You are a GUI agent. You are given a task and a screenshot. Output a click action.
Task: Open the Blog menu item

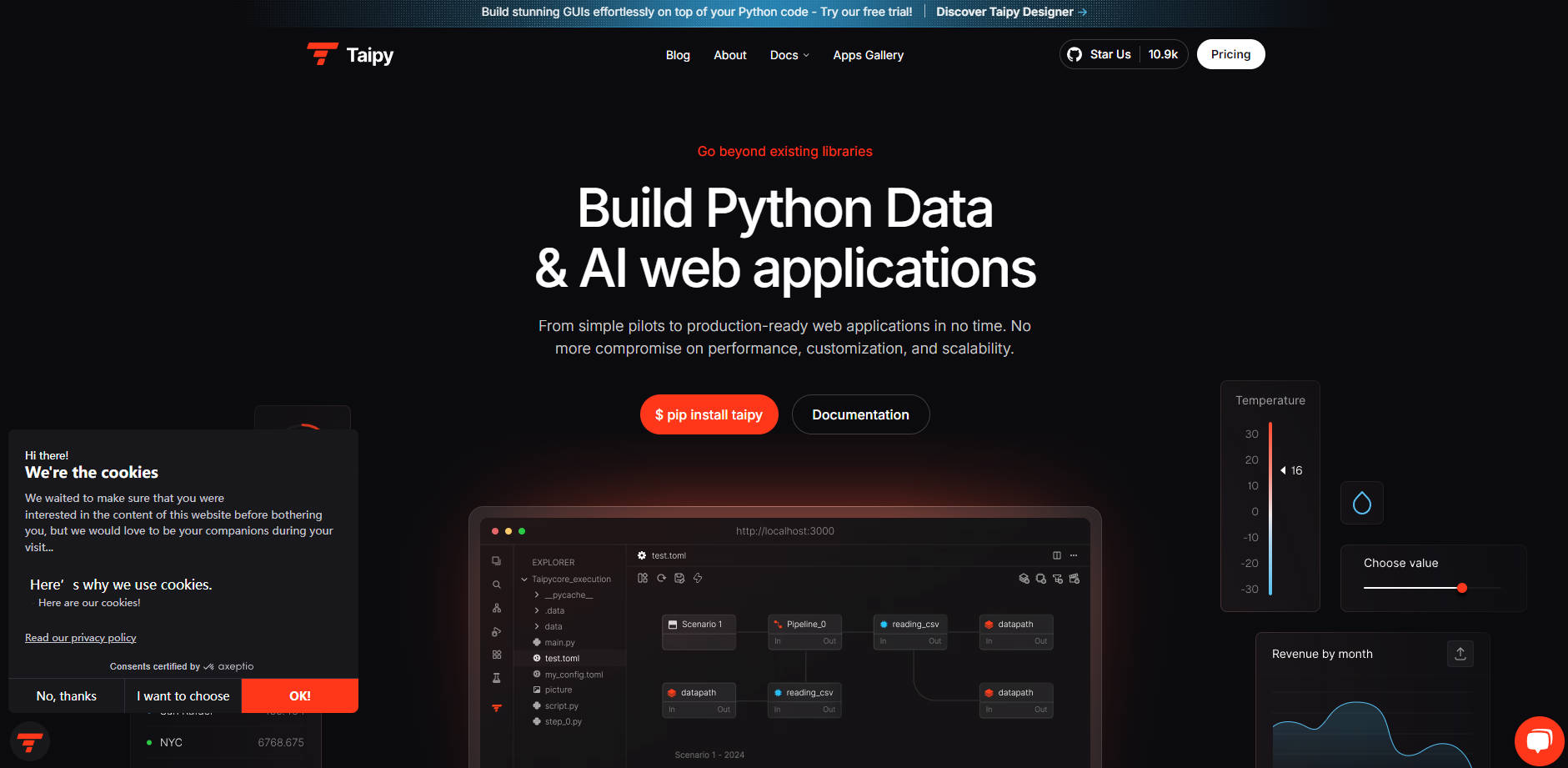(x=677, y=55)
